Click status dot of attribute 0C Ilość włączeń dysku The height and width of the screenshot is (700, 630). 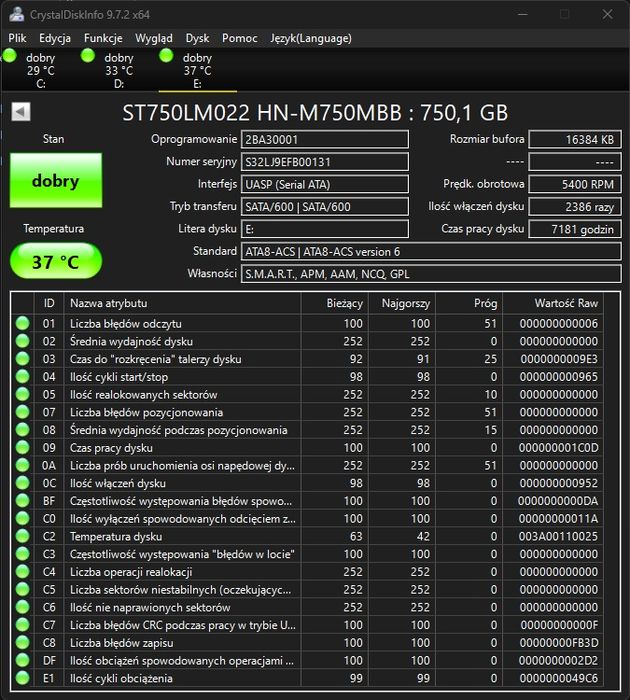tap(22, 483)
